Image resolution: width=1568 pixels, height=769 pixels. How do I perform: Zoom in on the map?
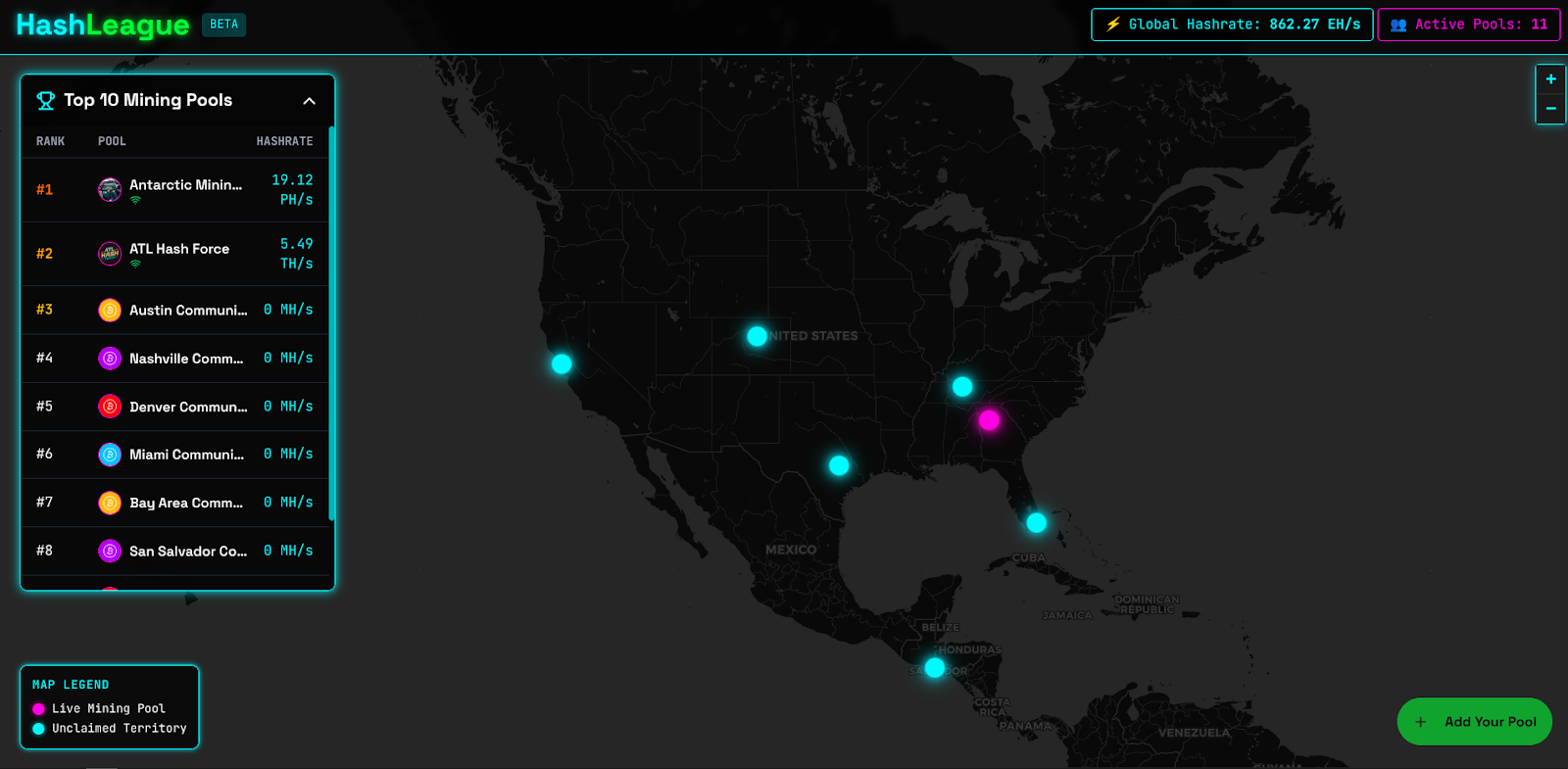pyautogui.click(x=1550, y=79)
